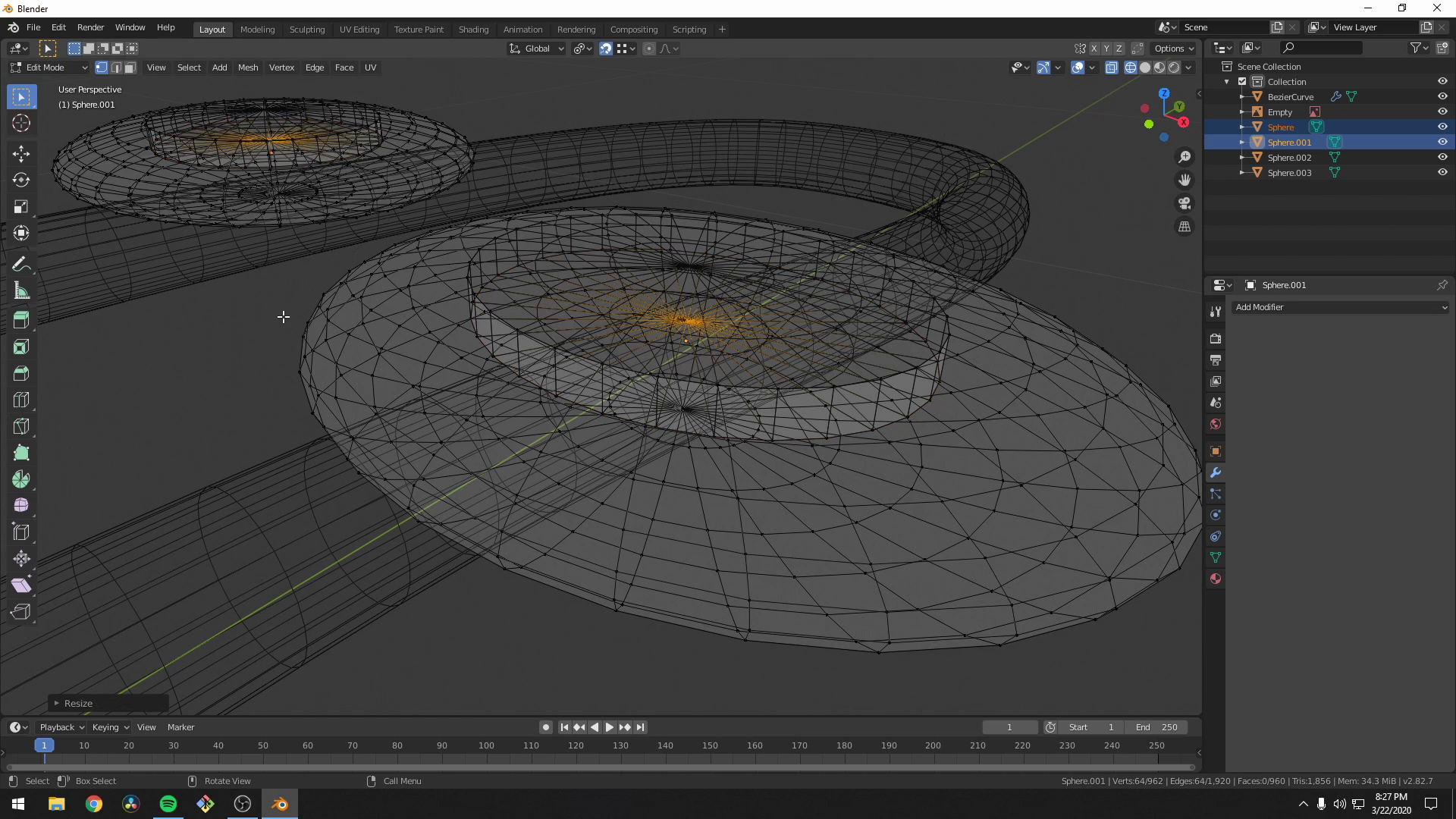Toggle the X mirror axis button
Viewport: 1456px width, 819px height.
point(1094,48)
